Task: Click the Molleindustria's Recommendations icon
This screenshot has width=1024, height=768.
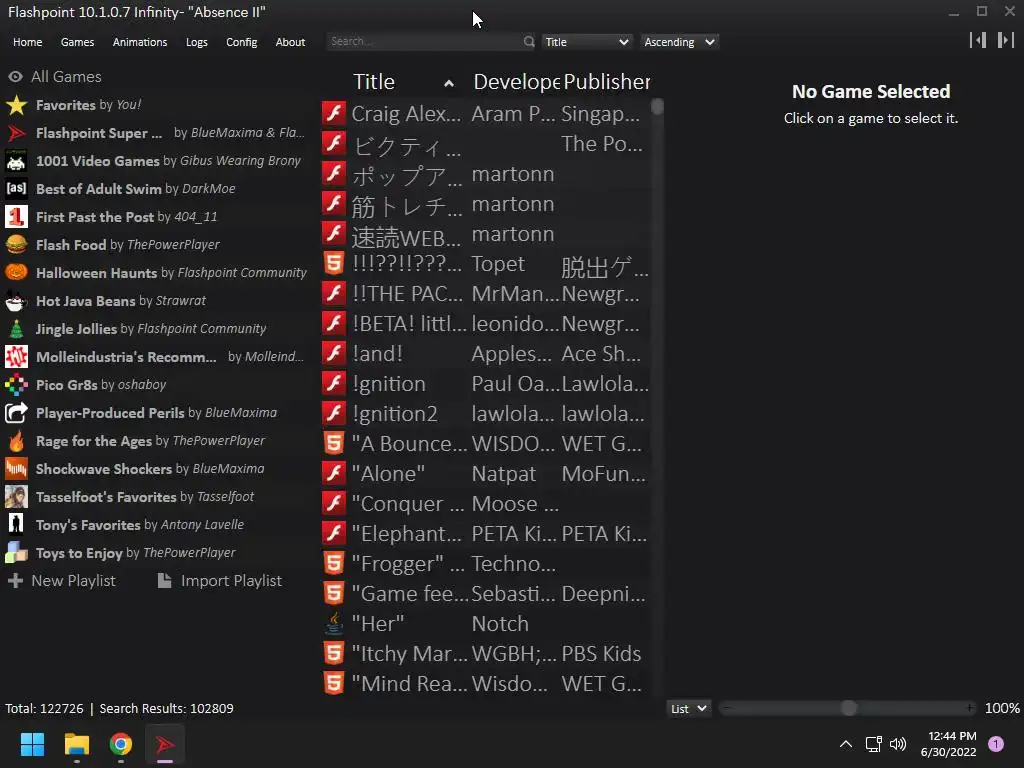Action: (16, 357)
